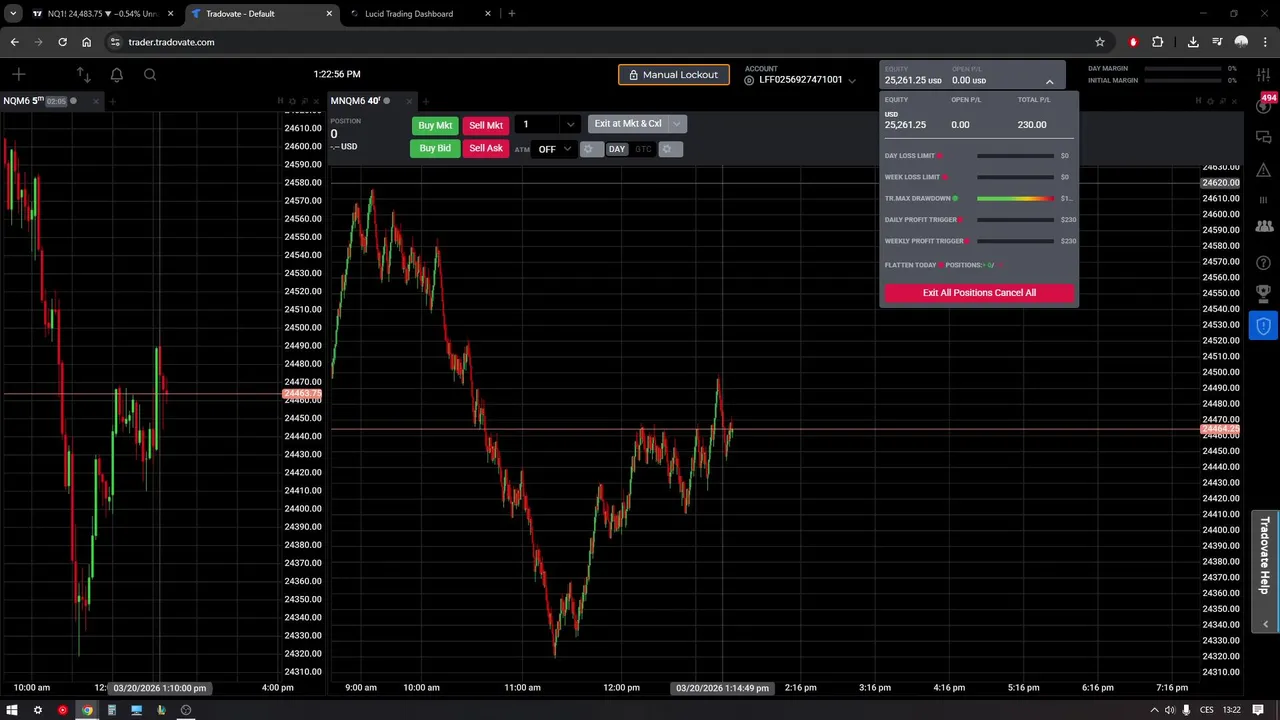Open the settings sliders icon in sidebar
The image size is (1280, 720).
point(1263,75)
